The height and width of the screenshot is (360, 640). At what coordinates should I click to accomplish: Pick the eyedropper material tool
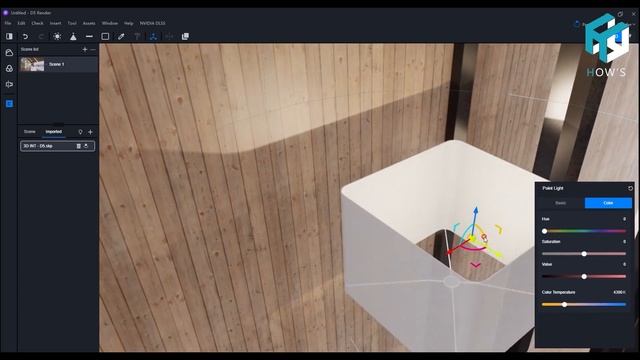[x=121, y=36]
